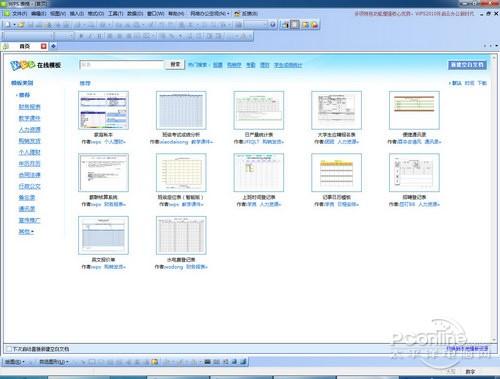The image size is (500, 379).
Task: Click the open folder toolbar icon
Action: 22,25
